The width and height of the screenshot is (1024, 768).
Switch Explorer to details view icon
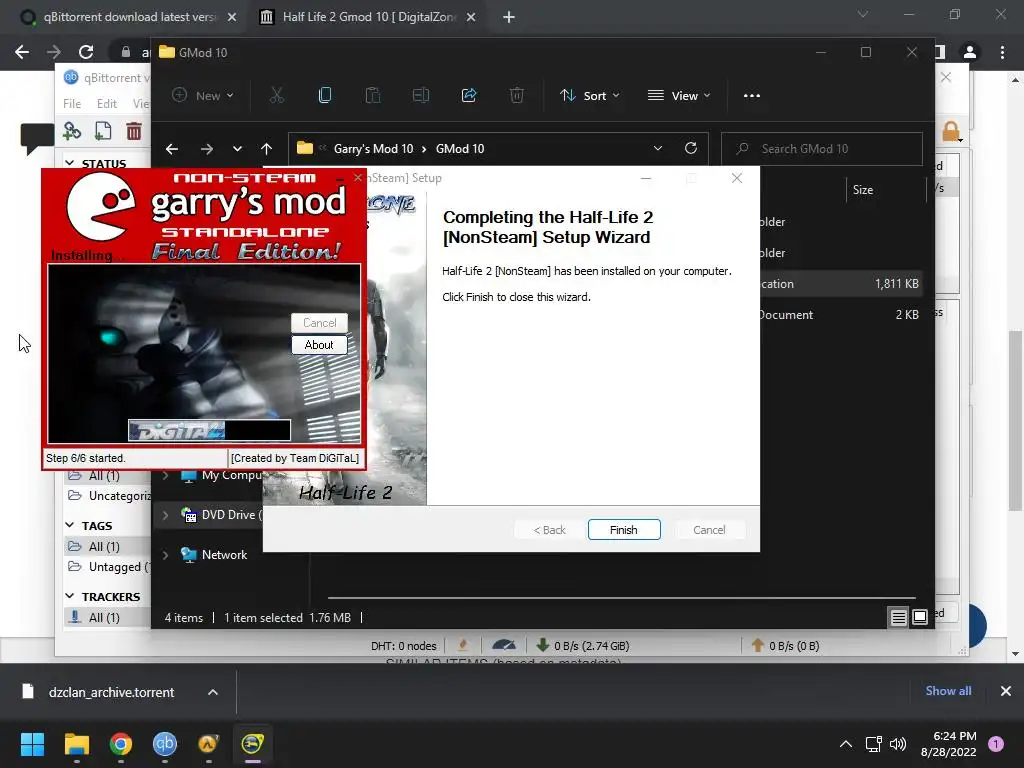point(899,617)
